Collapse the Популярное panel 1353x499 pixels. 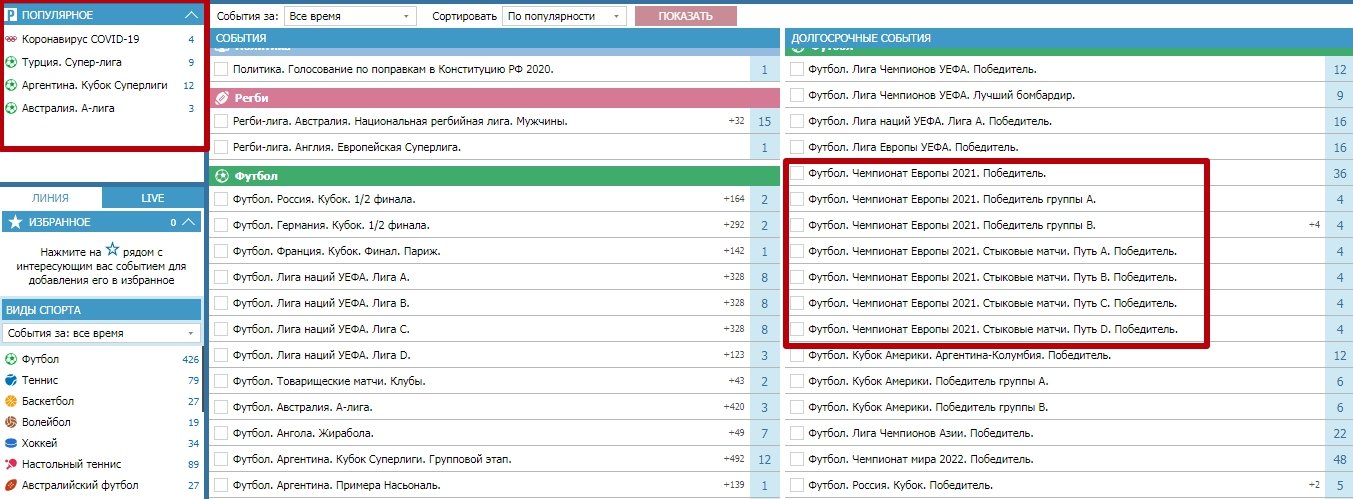coord(192,15)
